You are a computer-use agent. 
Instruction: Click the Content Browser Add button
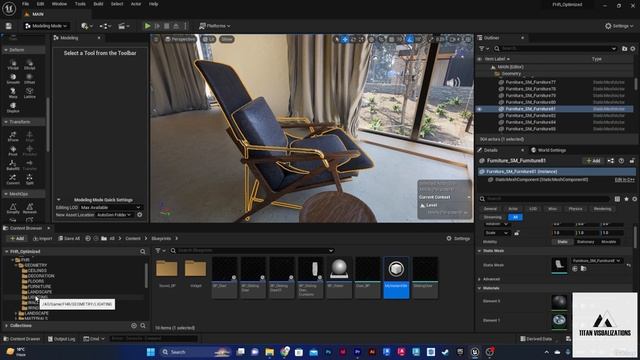click(x=17, y=238)
